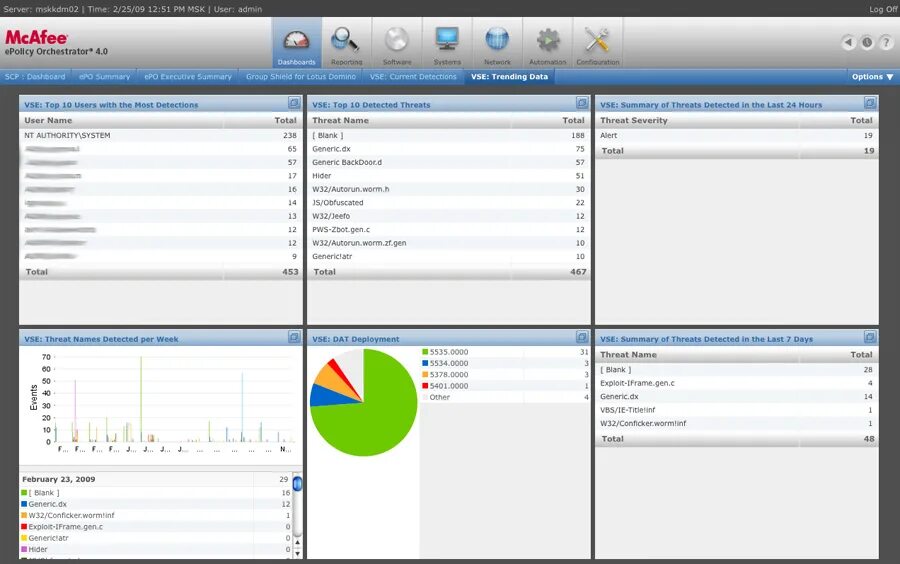This screenshot has height=564, width=900.
Task: Click February 23, 2009 legend heading
Action: 59,479
